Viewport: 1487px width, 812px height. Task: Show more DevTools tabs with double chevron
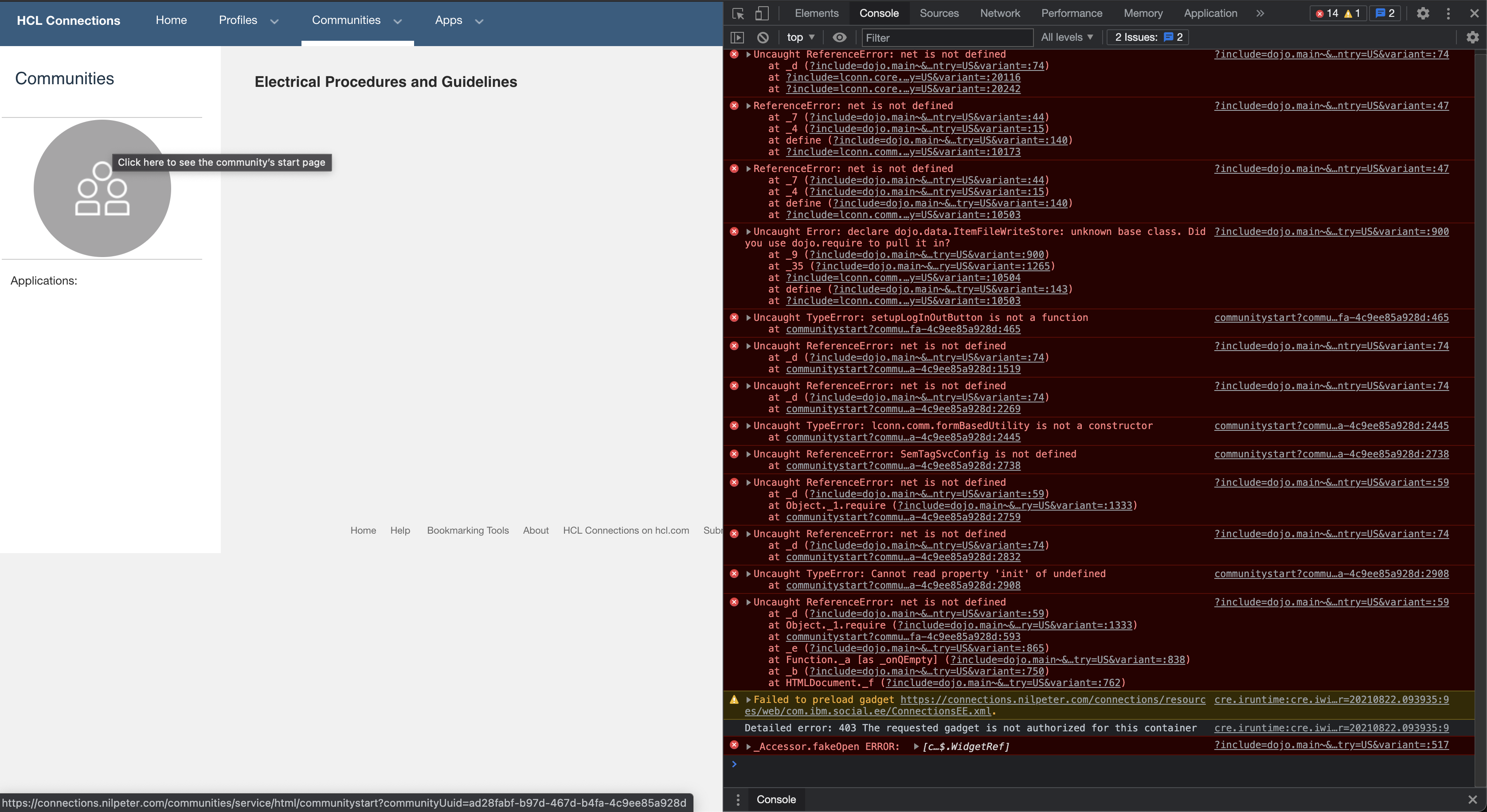(x=1260, y=13)
